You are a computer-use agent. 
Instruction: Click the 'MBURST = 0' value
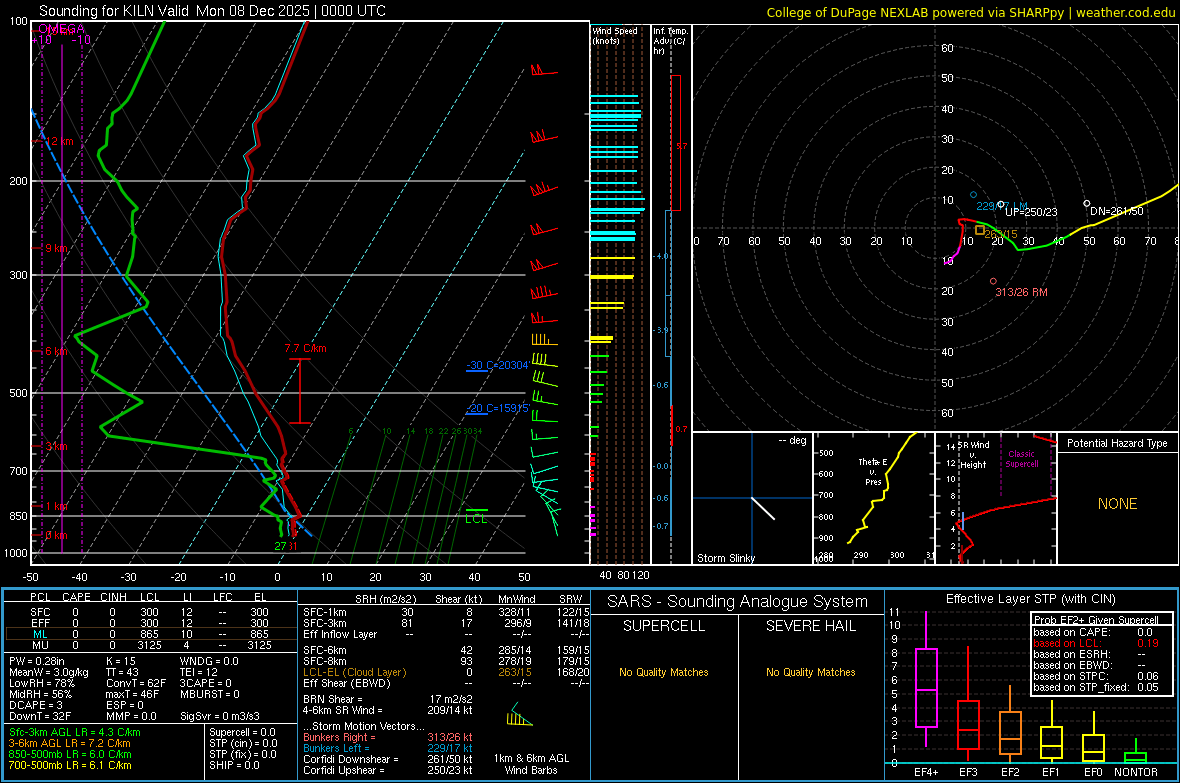point(210,694)
